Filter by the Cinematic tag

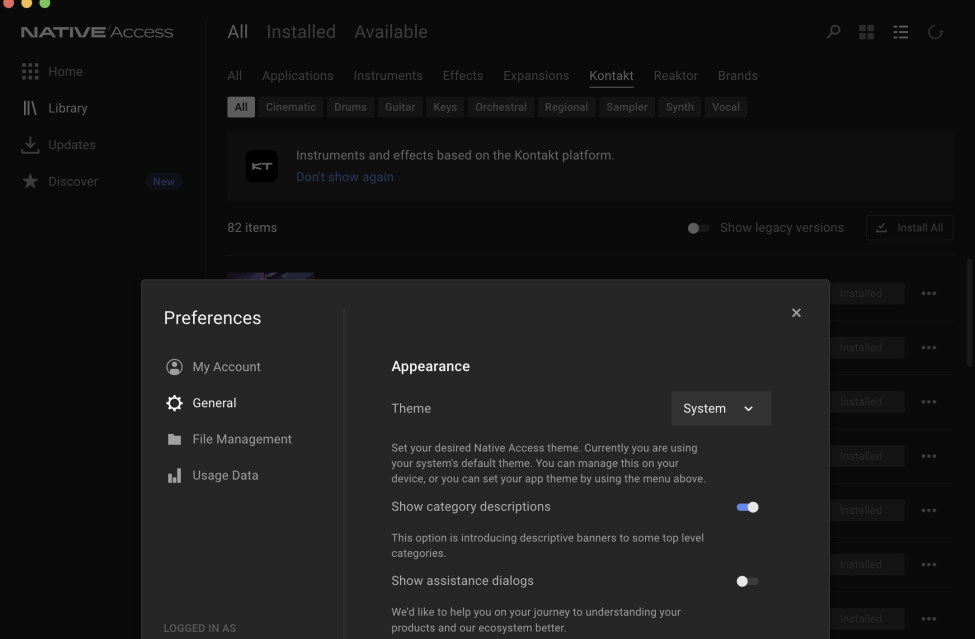coord(290,107)
